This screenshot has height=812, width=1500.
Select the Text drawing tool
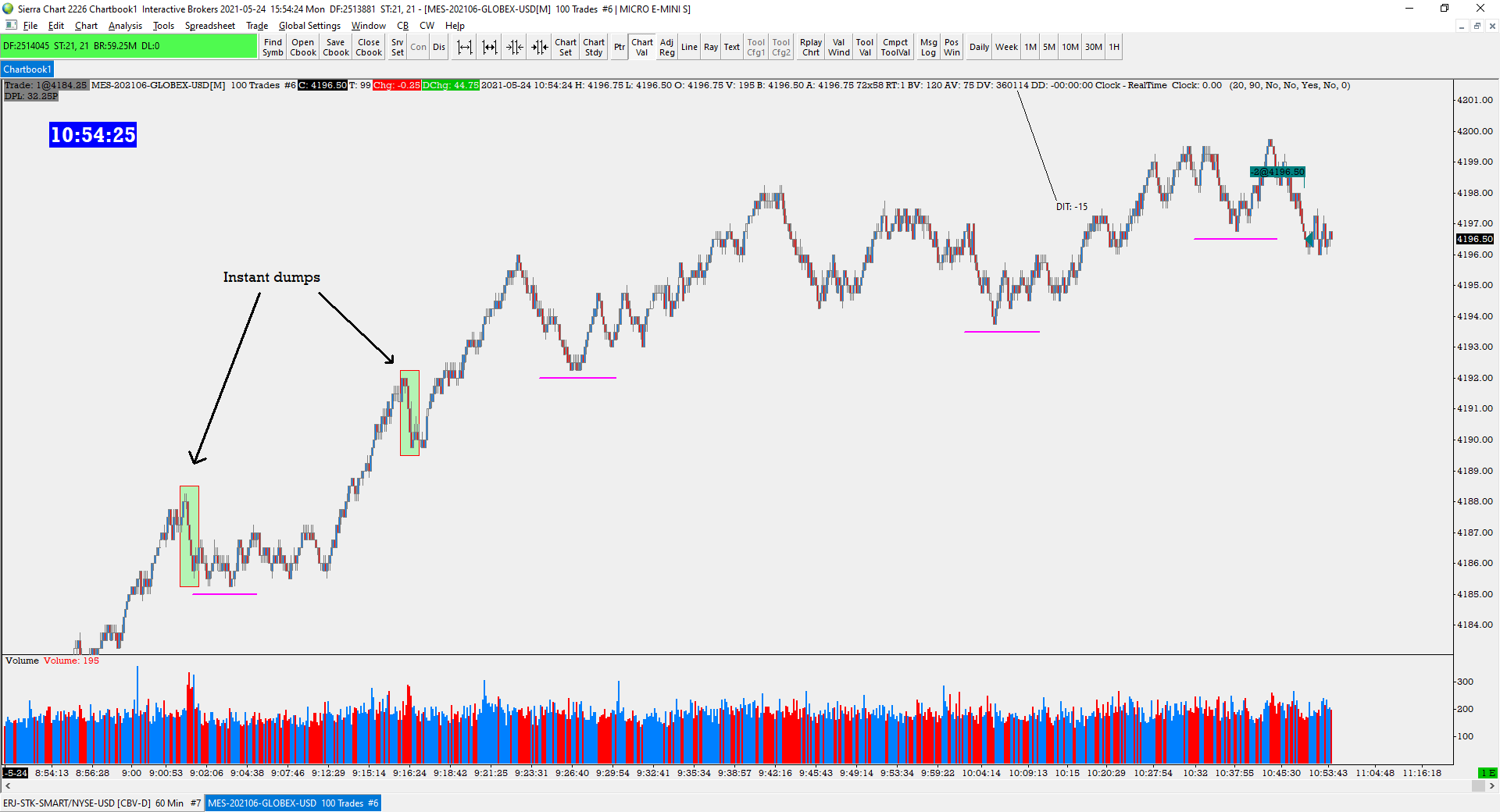[732, 47]
